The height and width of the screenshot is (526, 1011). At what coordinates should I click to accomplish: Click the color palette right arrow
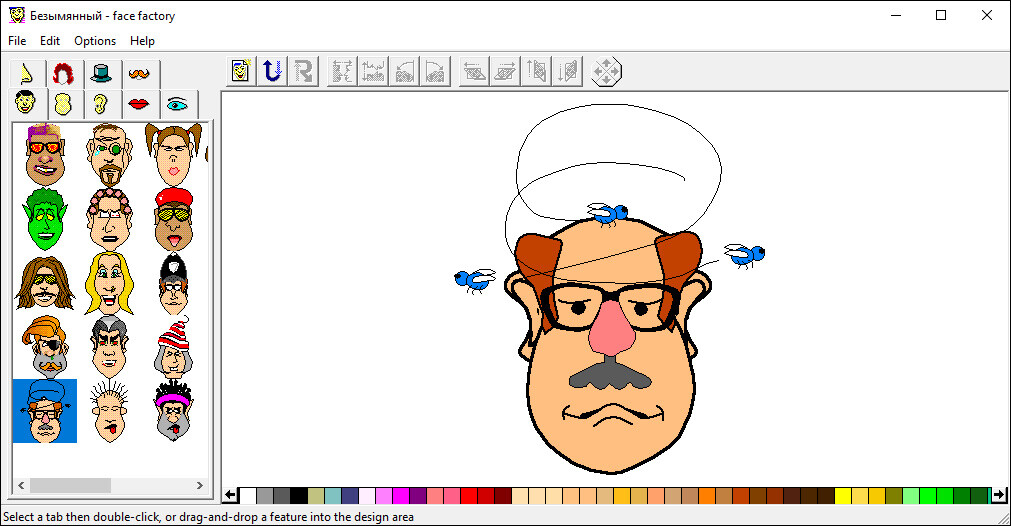[999, 495]
